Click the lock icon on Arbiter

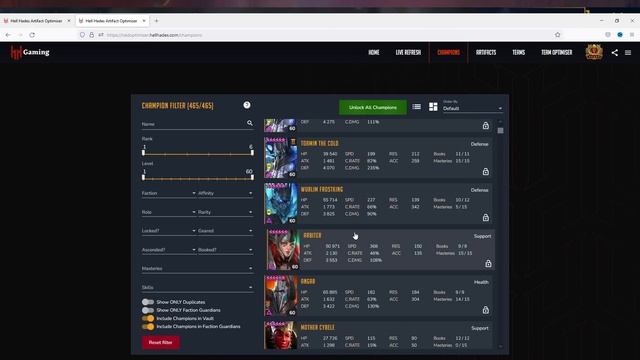tap(488, 264)
